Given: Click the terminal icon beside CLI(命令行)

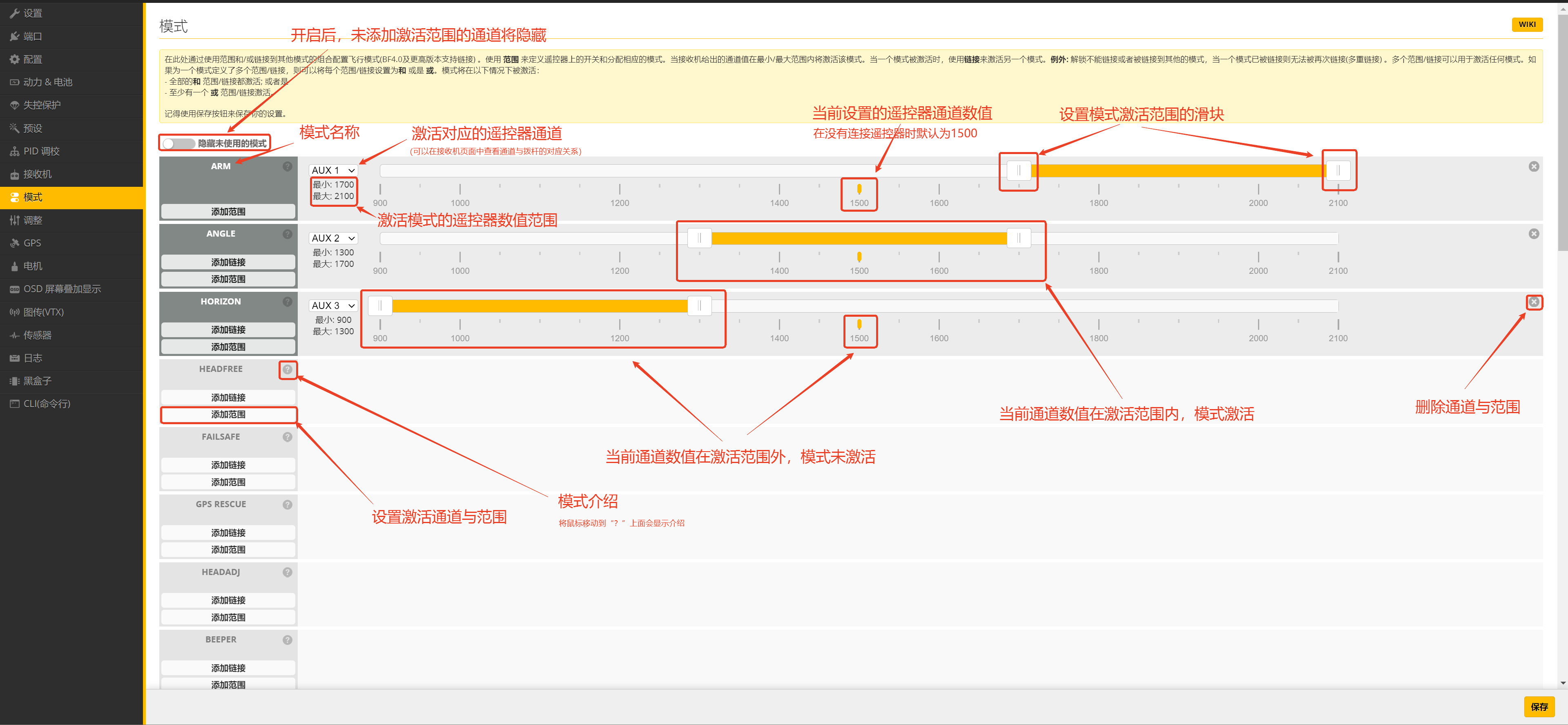Looking at the screenshot, I should 15,404.
